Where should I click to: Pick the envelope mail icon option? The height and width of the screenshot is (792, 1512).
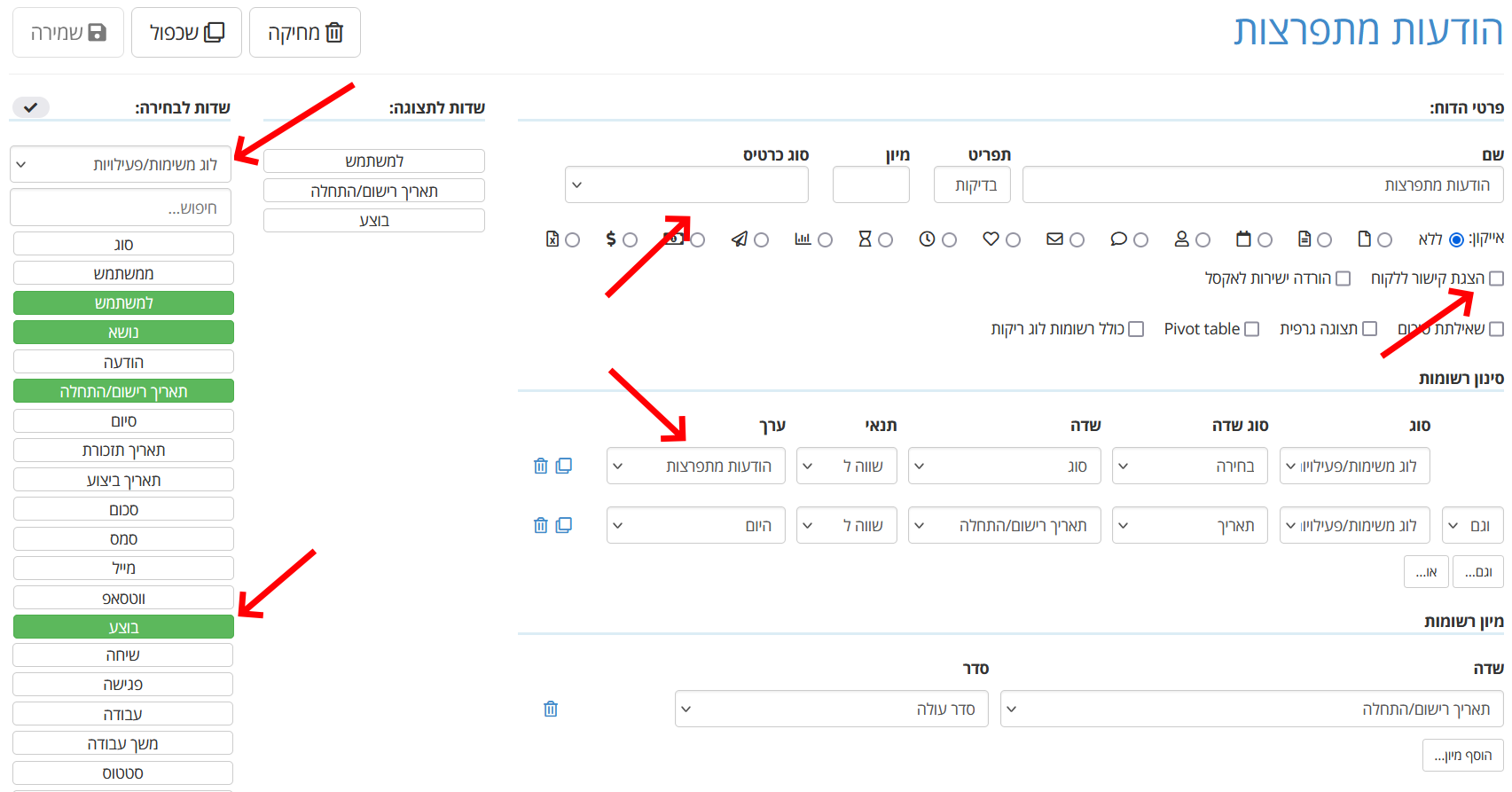point(1077,240)
